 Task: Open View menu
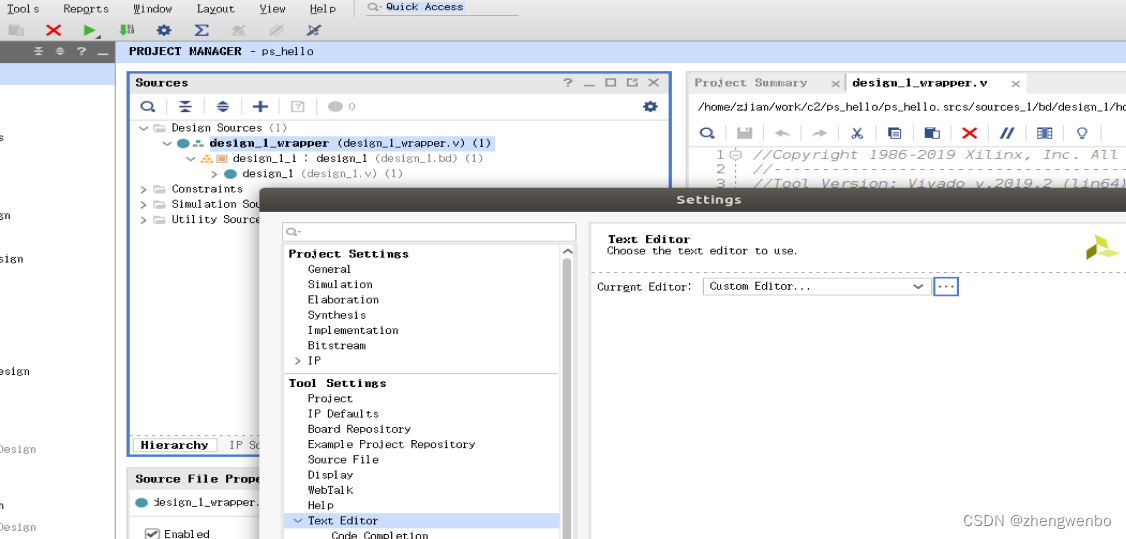pyautogui.click(x=272, y=9)
